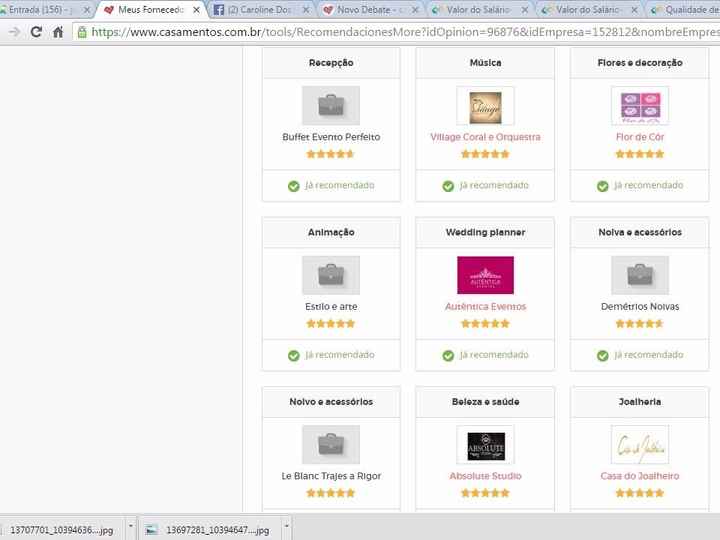Reload the page with the refresh icon
Viewport: 720px width, 540px height.
[x=36, y=32]
